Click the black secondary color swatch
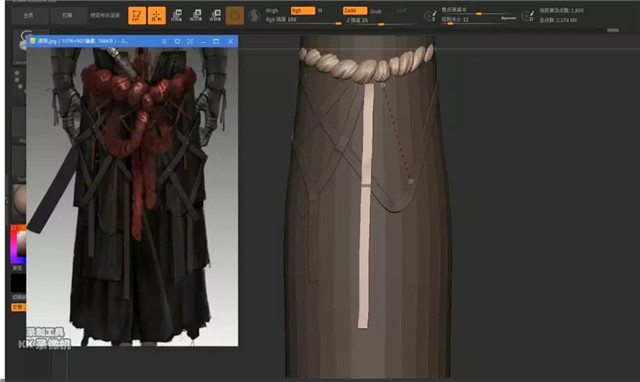This screenshot has width=640, height=382. [x=18, y=282]
